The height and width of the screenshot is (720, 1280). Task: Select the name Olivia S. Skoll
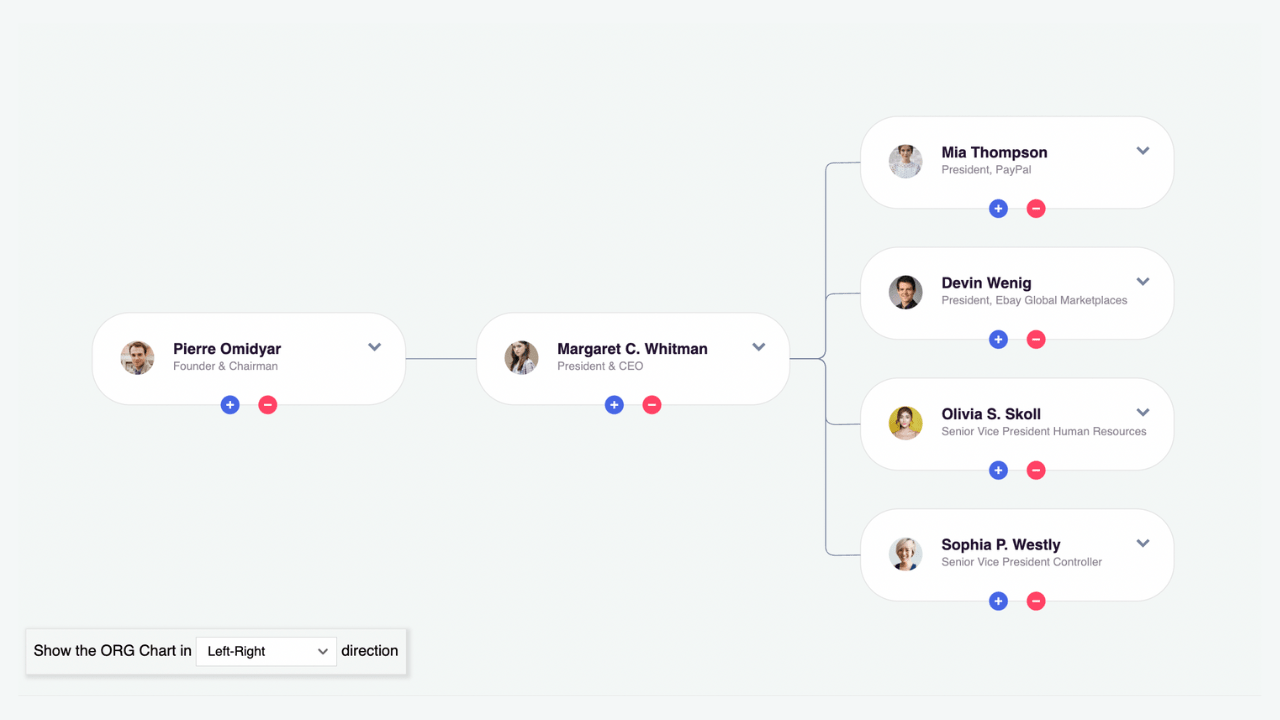(x=991, y=414)
